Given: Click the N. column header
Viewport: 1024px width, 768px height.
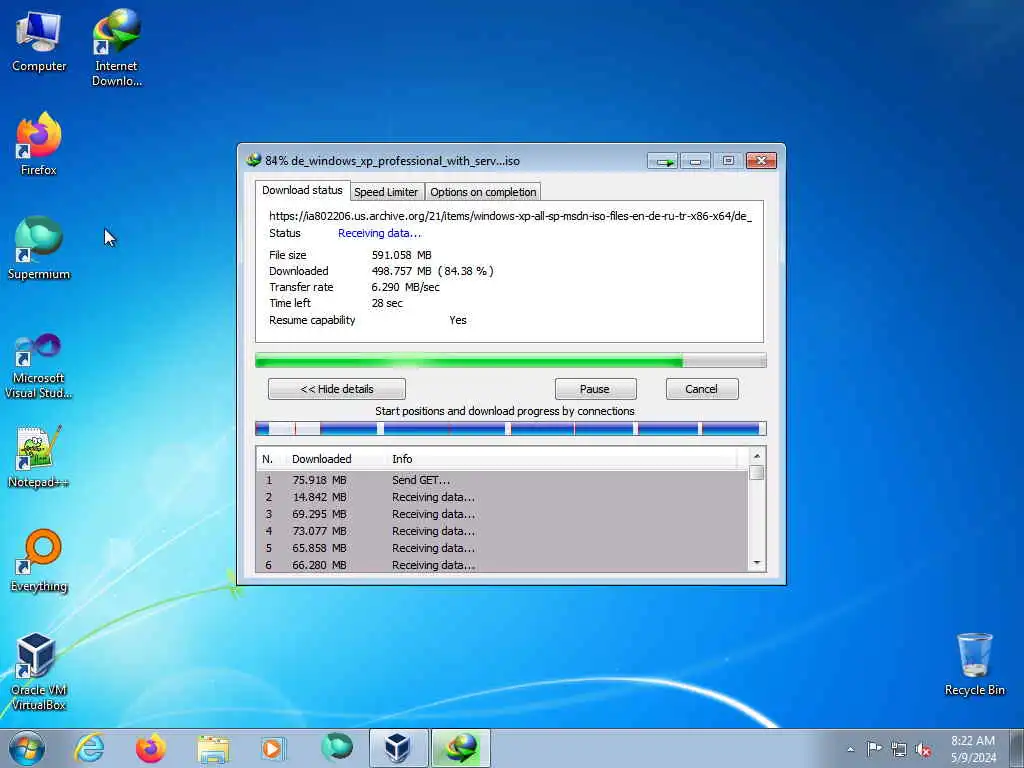Looking at the screenshot, I should [x=268, y=459].
